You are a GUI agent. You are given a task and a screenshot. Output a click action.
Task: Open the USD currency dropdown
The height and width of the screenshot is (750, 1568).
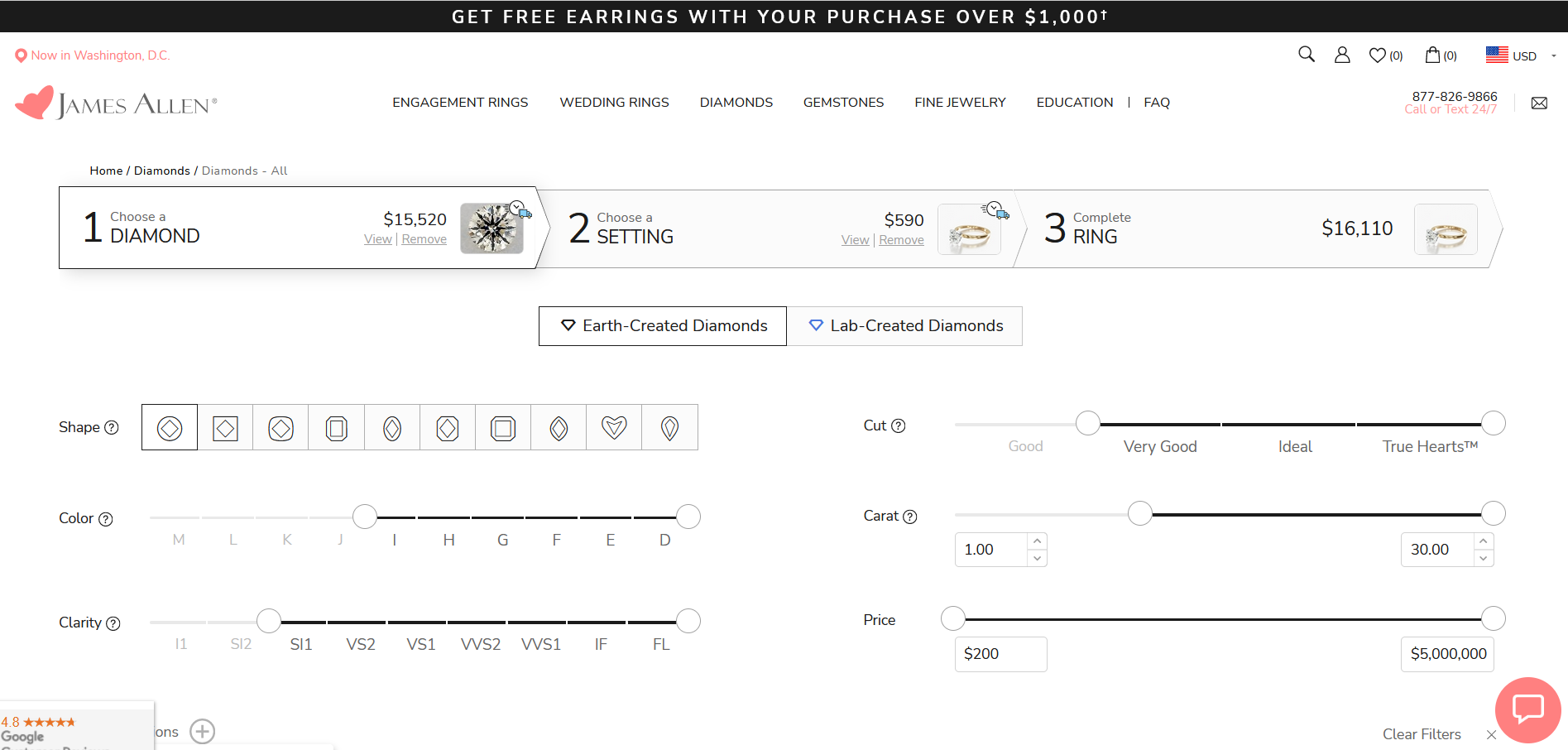click(1521, 55)
